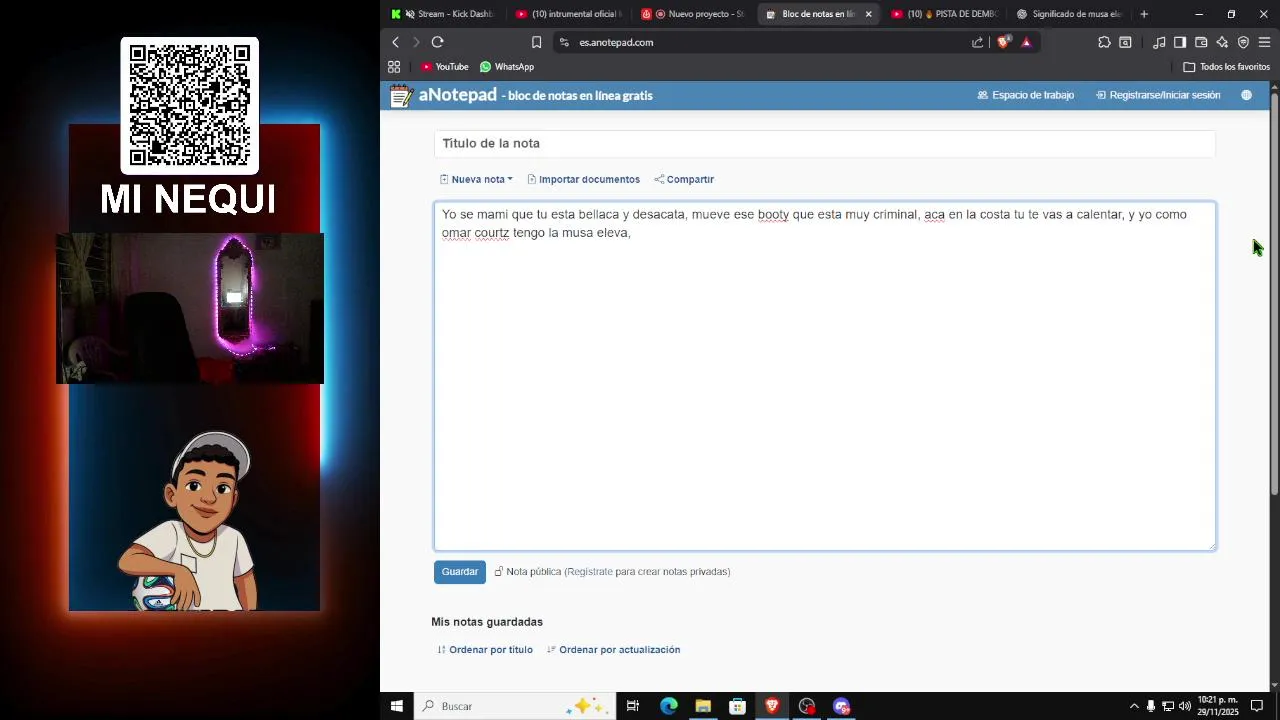Open the Brave sidebar panel icon

point(1180,42)
